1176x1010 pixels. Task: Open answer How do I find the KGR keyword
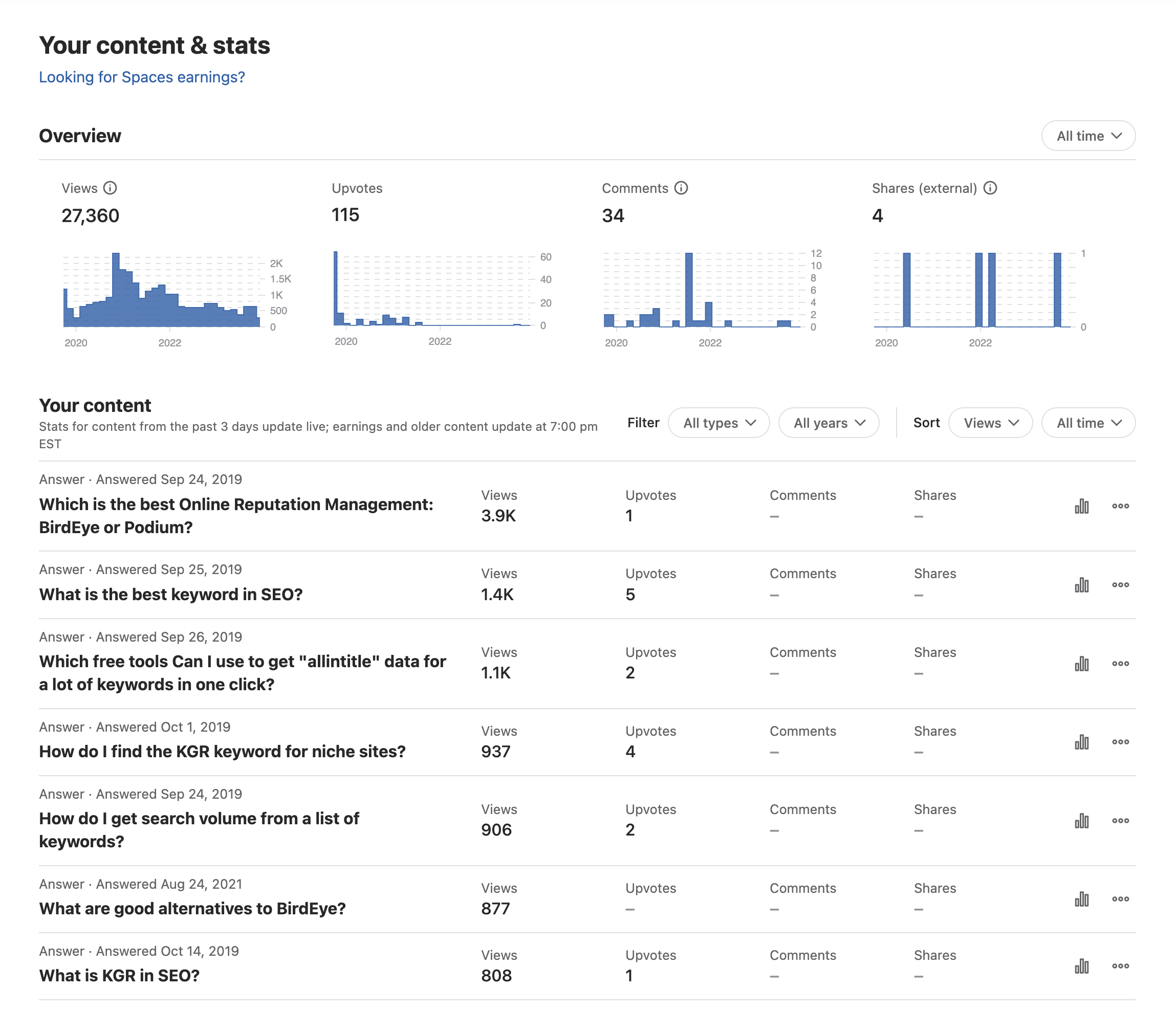point(223,752)
